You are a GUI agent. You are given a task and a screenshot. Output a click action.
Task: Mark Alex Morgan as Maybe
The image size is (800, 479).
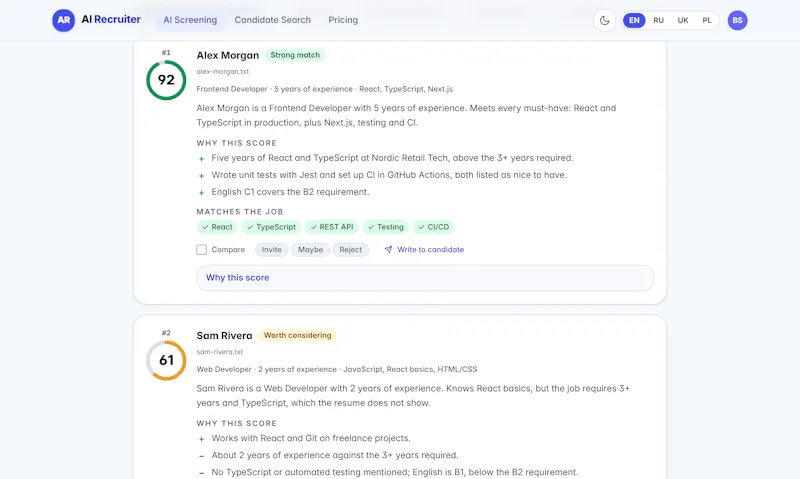[310, 249]
